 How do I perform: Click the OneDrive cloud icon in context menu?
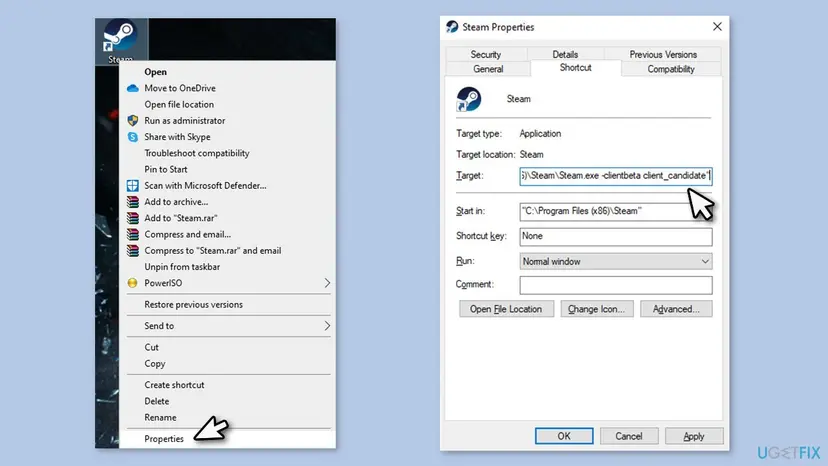pyautogui.click(x=133, y=88)
